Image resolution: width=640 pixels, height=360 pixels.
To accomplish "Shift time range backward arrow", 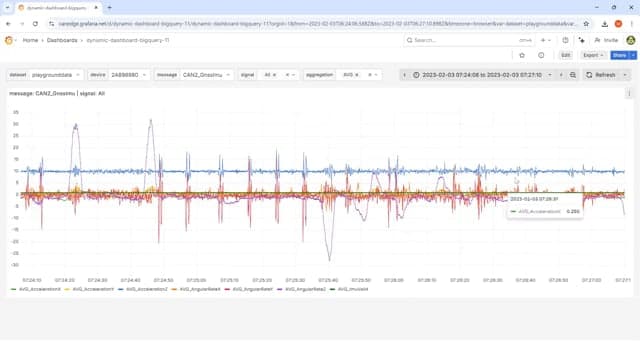I will click(404, 75).
